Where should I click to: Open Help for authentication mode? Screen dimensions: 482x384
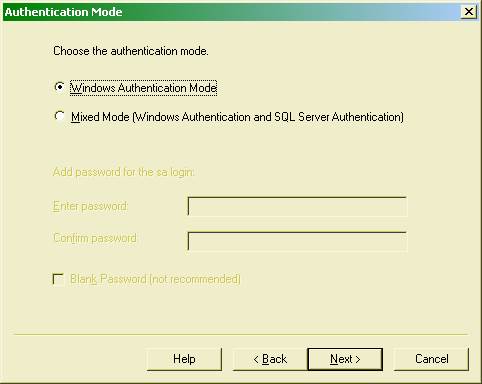(184, 359)
